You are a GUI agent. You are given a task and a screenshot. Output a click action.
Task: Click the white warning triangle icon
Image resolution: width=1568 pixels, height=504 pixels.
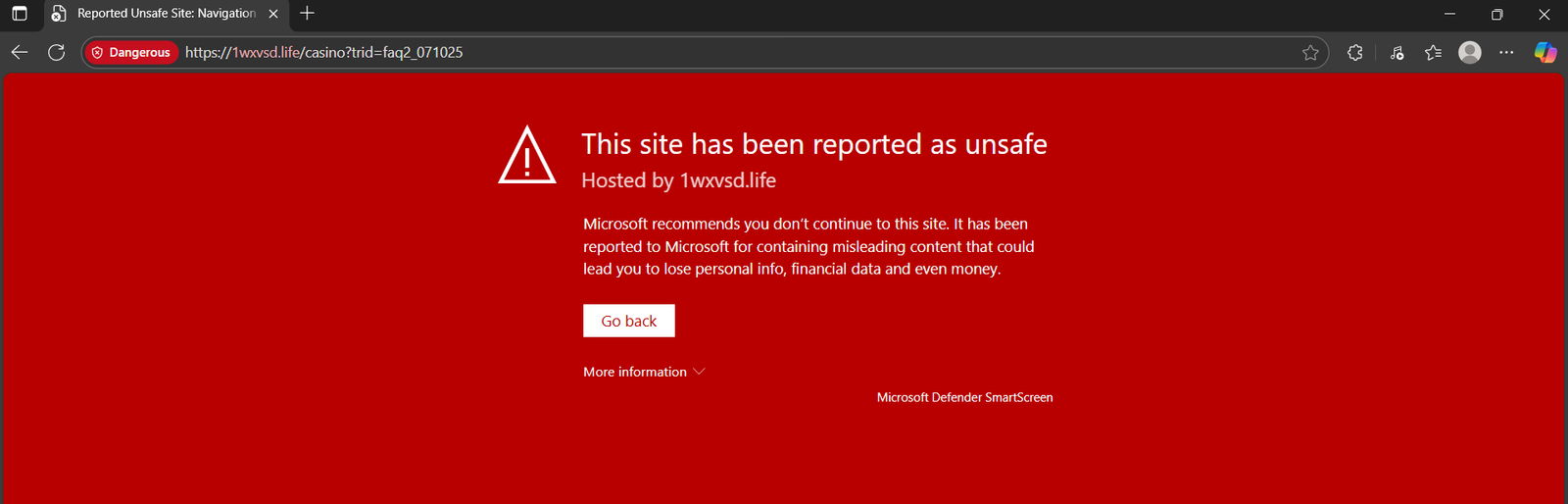click(527, 156)
